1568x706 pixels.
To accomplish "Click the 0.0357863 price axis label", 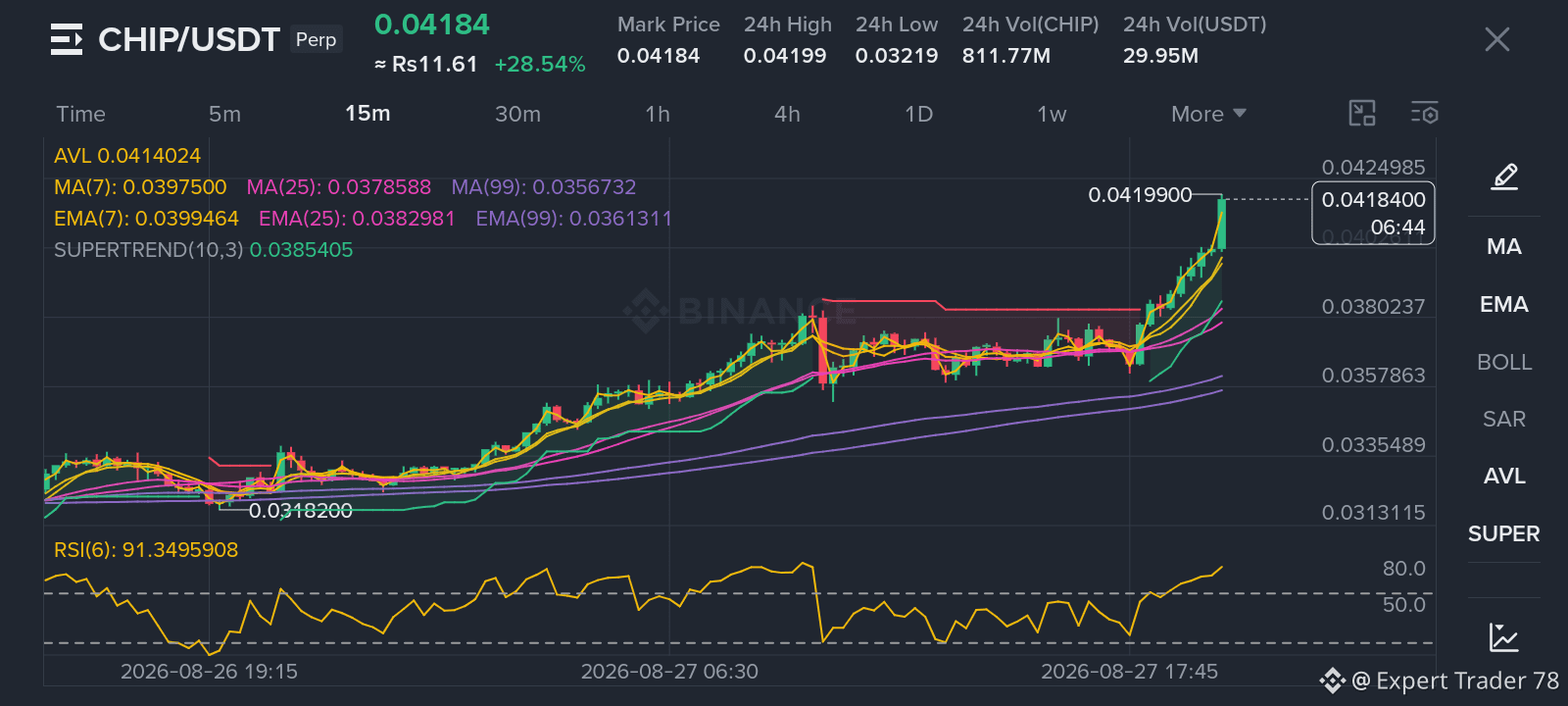I will click(x=1373, y=376).
